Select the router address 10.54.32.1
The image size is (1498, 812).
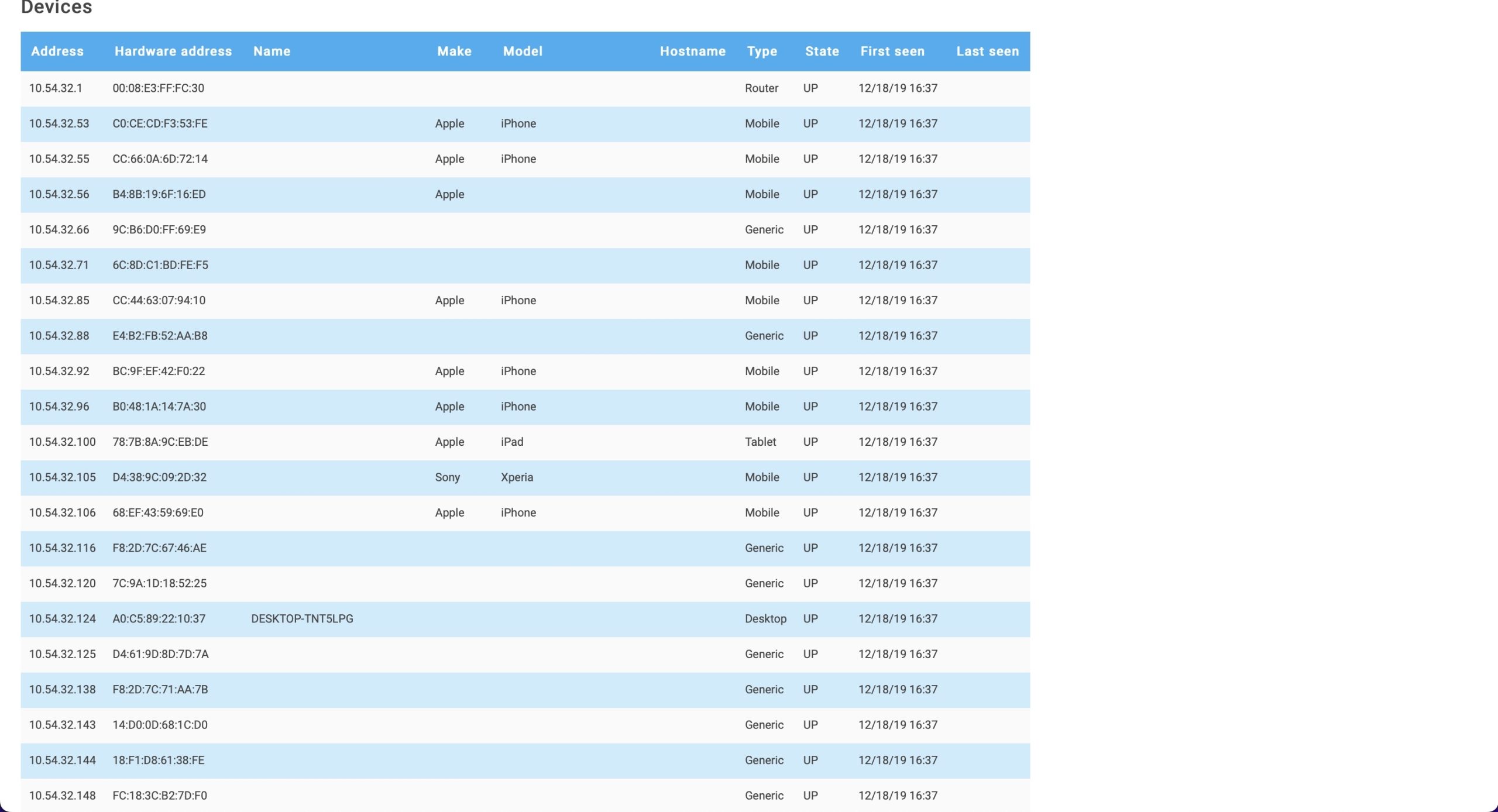coord(56,88)
